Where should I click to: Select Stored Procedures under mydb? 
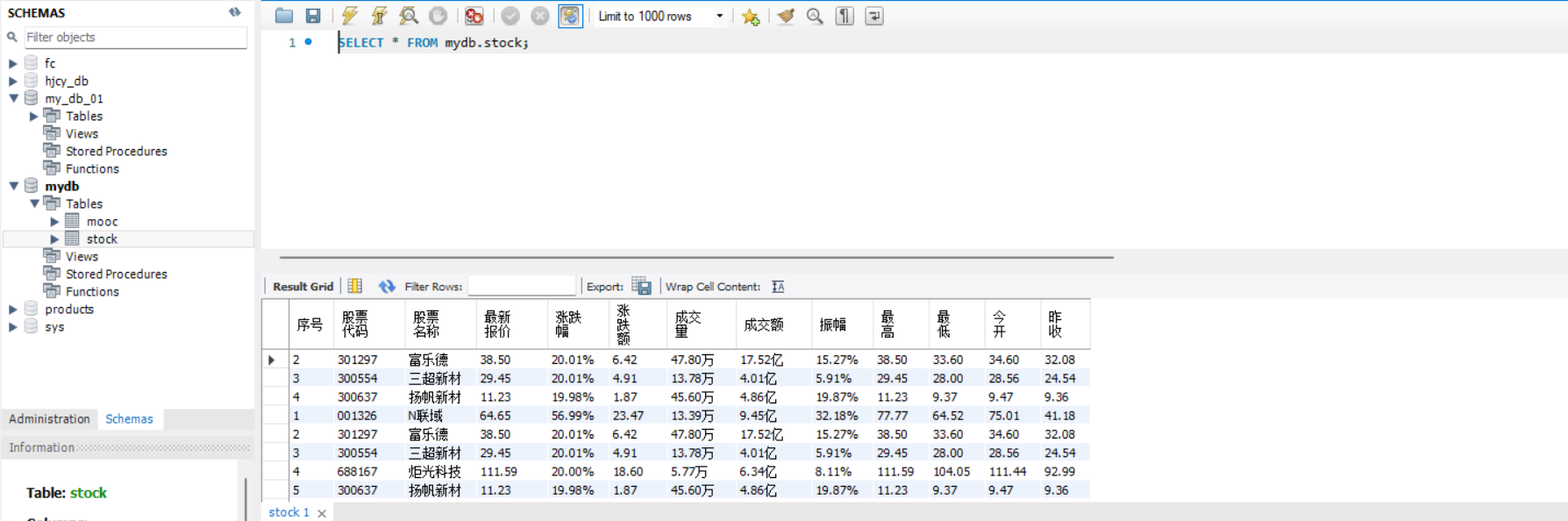(x=116, y=274)
